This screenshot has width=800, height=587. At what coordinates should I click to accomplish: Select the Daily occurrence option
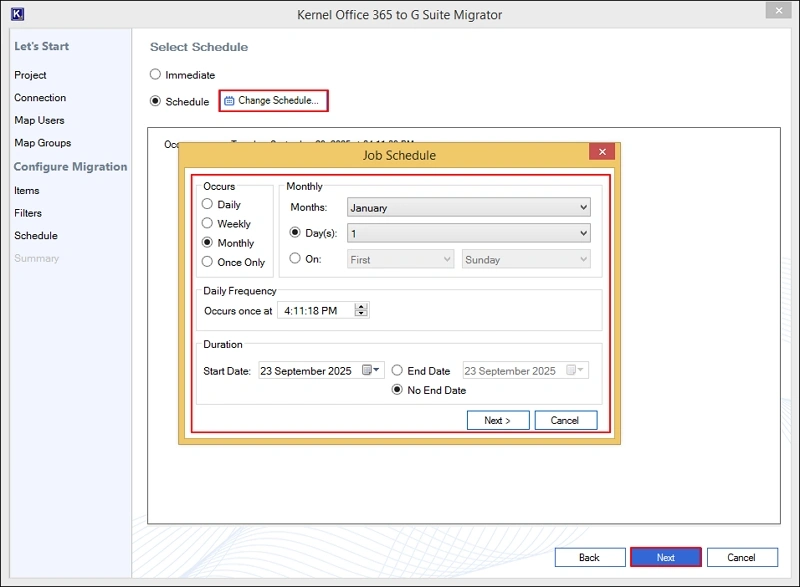tap(208, 204)
